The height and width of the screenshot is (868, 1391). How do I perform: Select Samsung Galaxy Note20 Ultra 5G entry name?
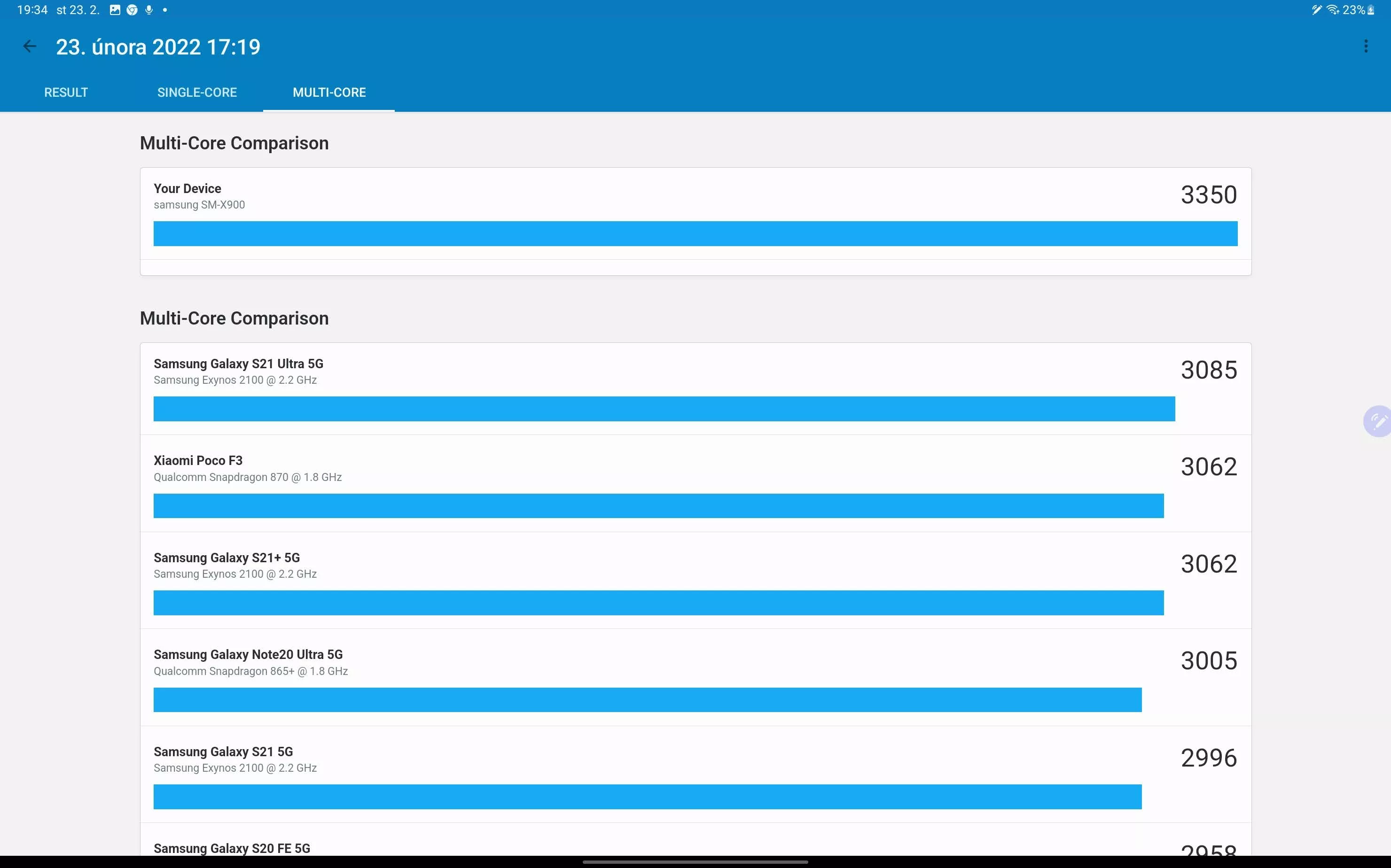tap(248, 654)
